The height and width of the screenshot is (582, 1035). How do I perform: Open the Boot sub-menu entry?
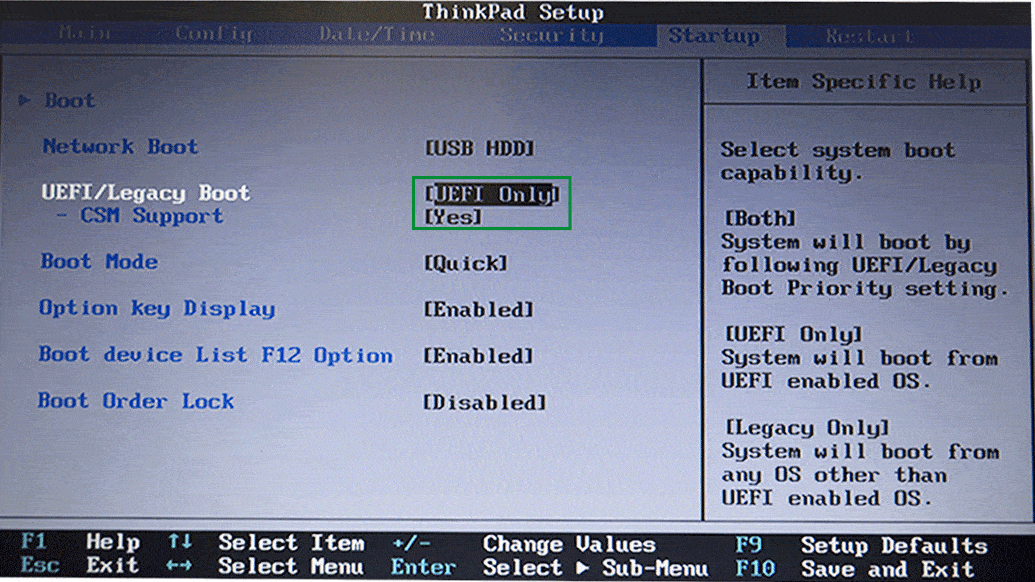[70, 100]
